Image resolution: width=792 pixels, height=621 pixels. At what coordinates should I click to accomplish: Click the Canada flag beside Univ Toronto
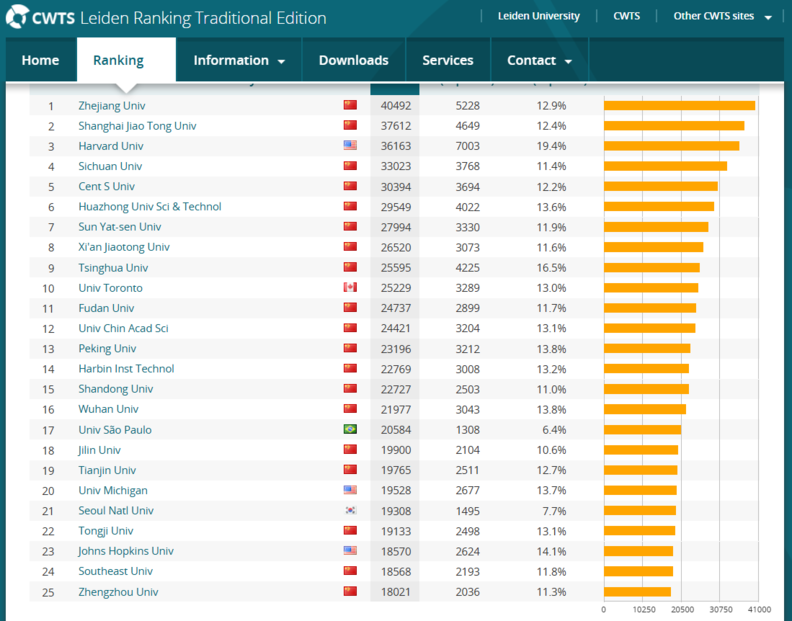pos(350,288)
